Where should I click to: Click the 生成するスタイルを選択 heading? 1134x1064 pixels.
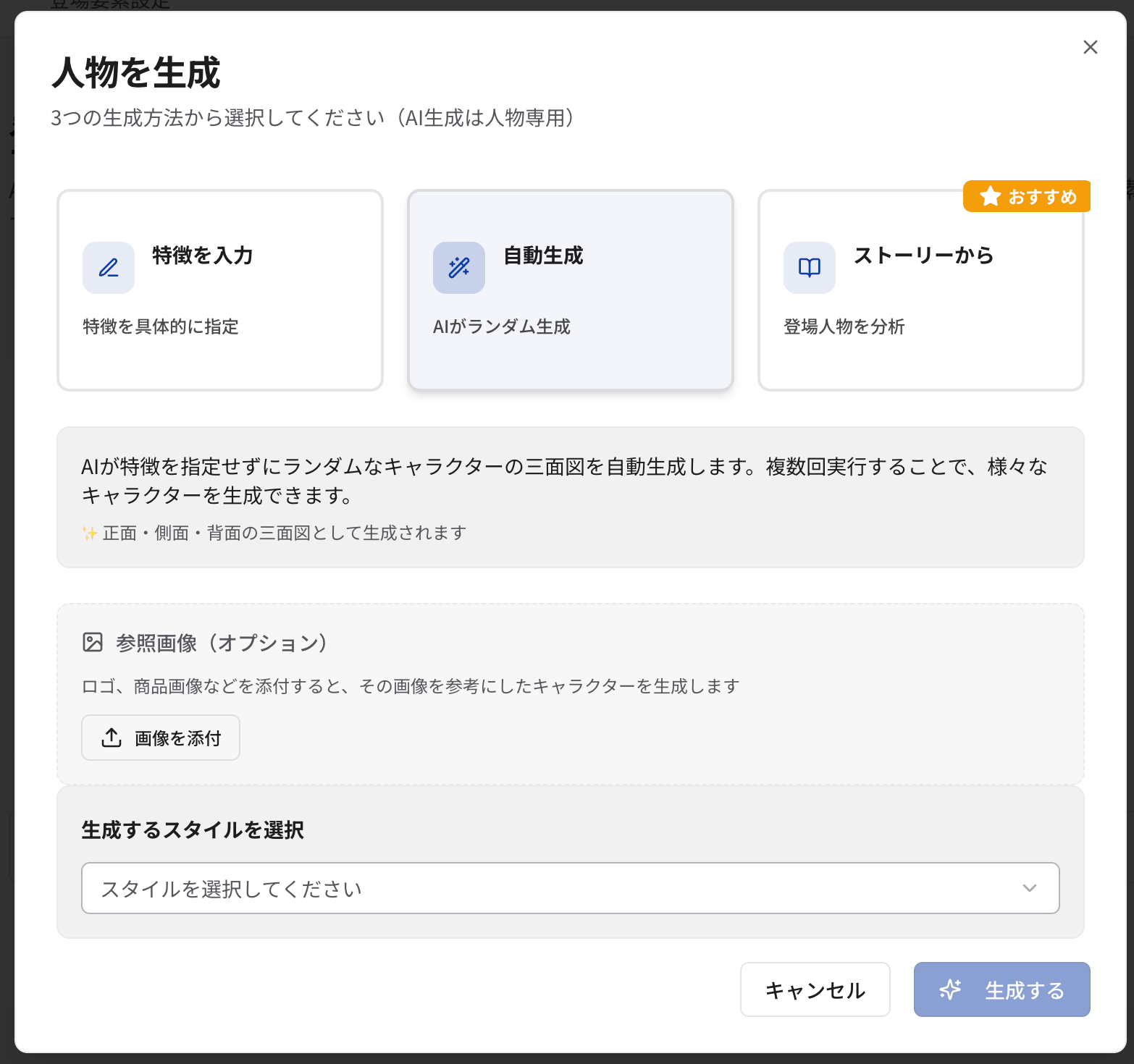(193, 829)
